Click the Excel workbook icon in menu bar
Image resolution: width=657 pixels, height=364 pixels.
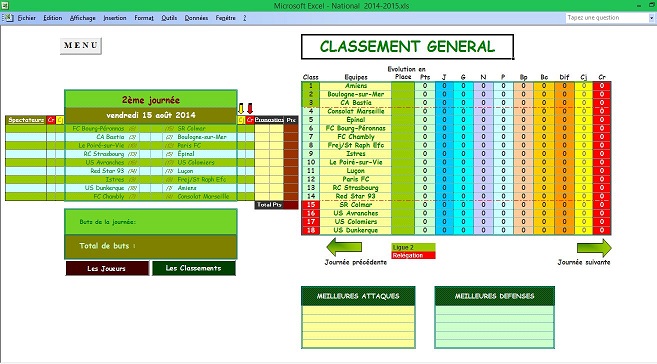8,18
